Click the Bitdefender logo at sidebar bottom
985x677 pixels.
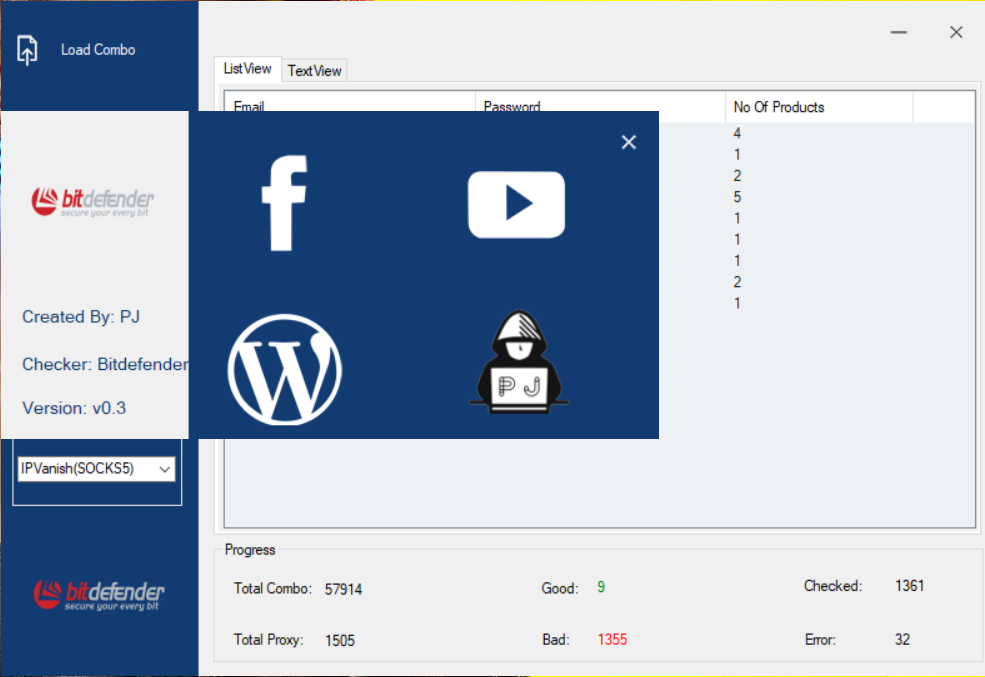coord(99,595)
